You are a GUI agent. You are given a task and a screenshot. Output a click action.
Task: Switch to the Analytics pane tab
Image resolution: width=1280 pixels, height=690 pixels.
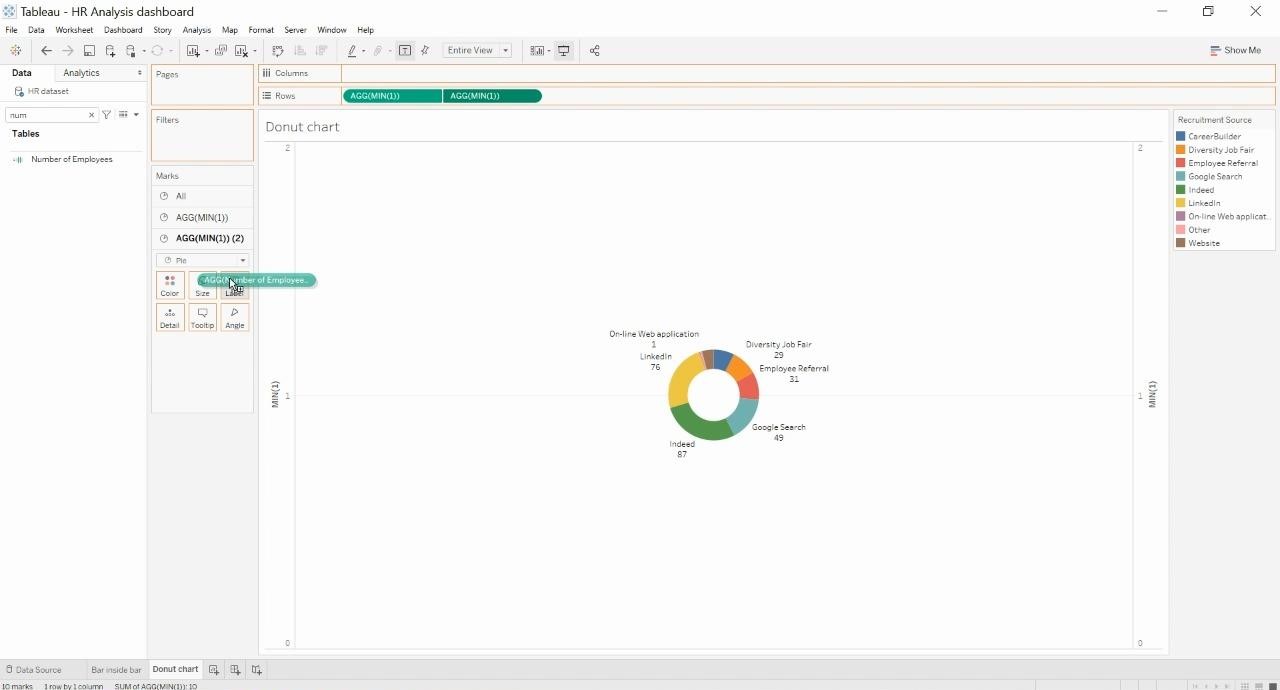81,73
